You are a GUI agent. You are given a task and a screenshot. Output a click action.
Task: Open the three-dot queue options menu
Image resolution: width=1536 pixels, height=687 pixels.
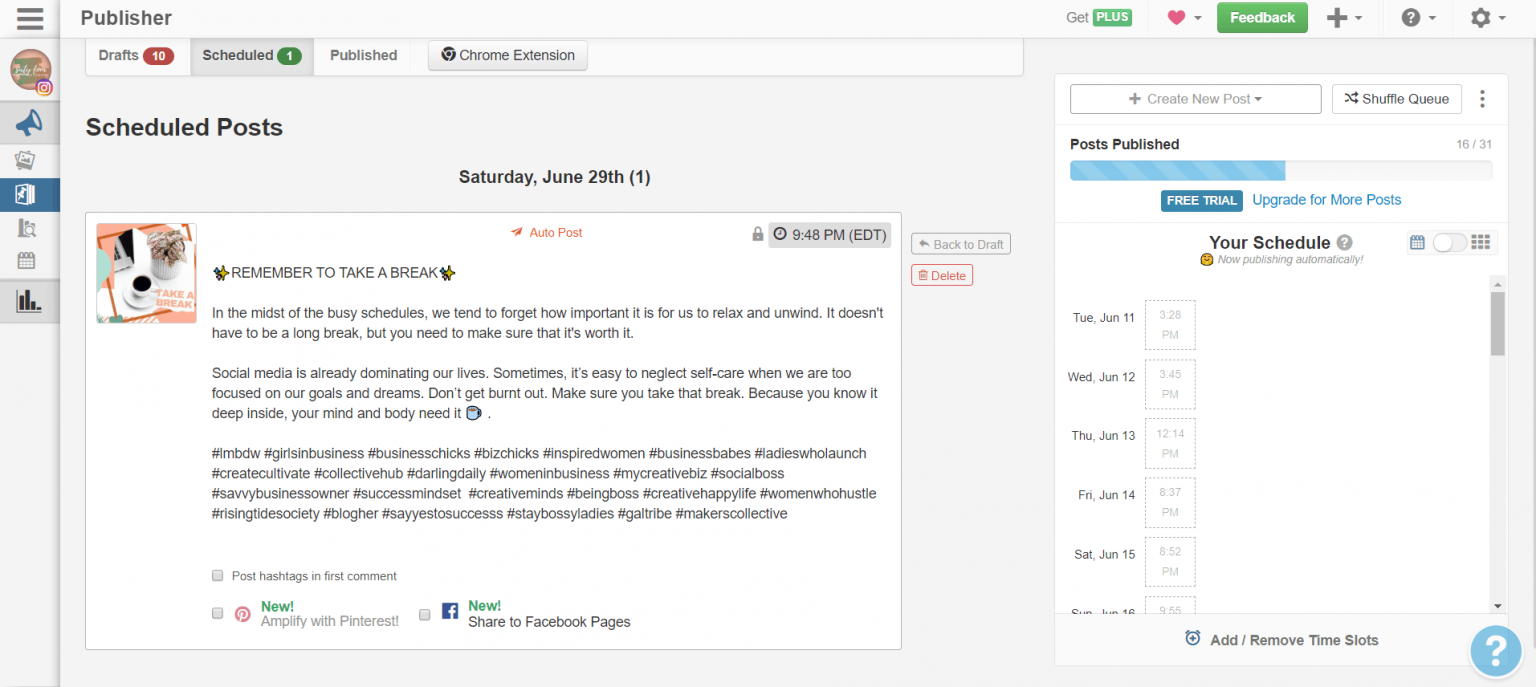tap(1482, 99)
